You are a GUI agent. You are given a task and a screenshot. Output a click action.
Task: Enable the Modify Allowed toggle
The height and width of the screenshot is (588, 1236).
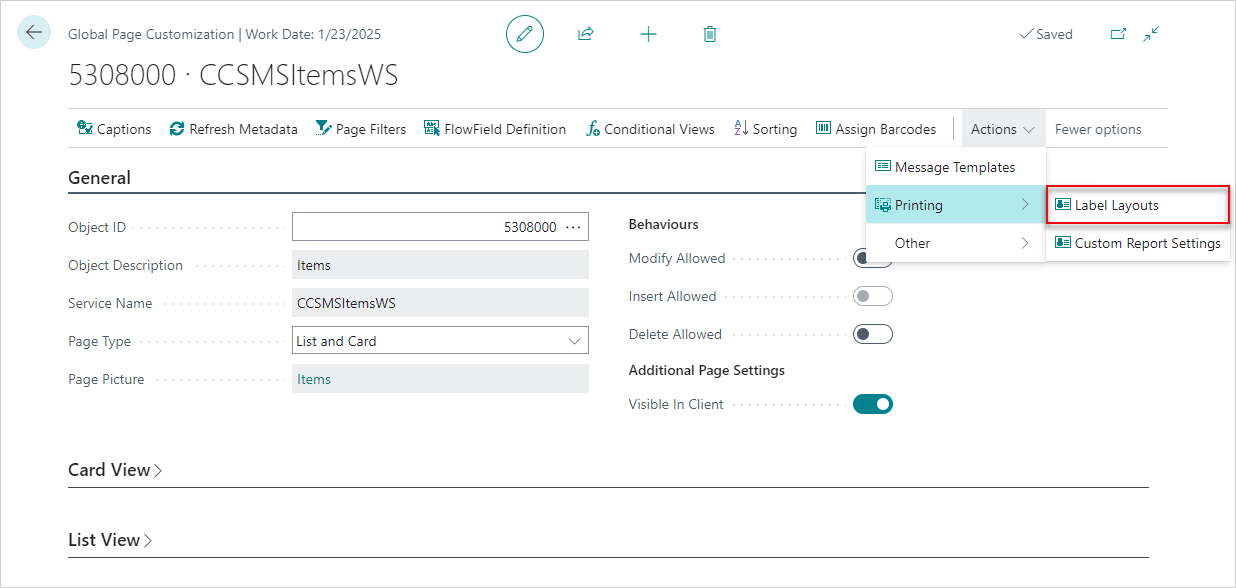click(x=872, y=257)
